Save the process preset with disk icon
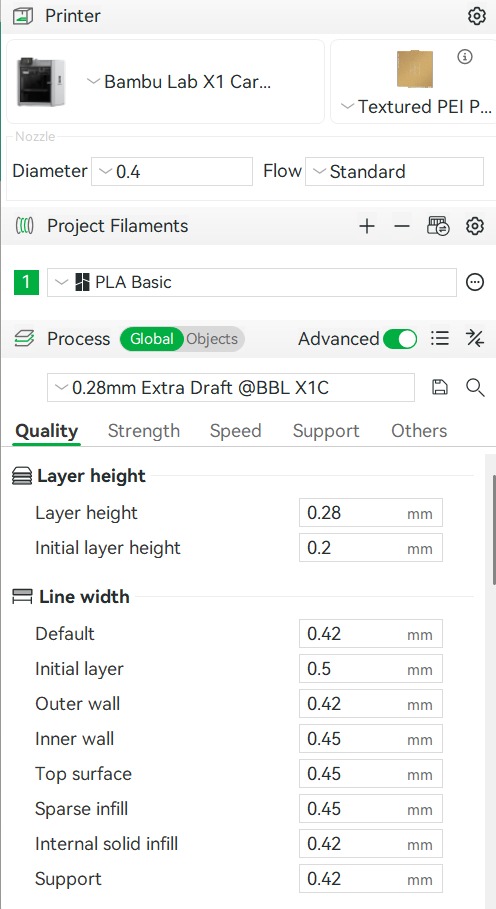The image size is (496, 909). click(440, 387)
